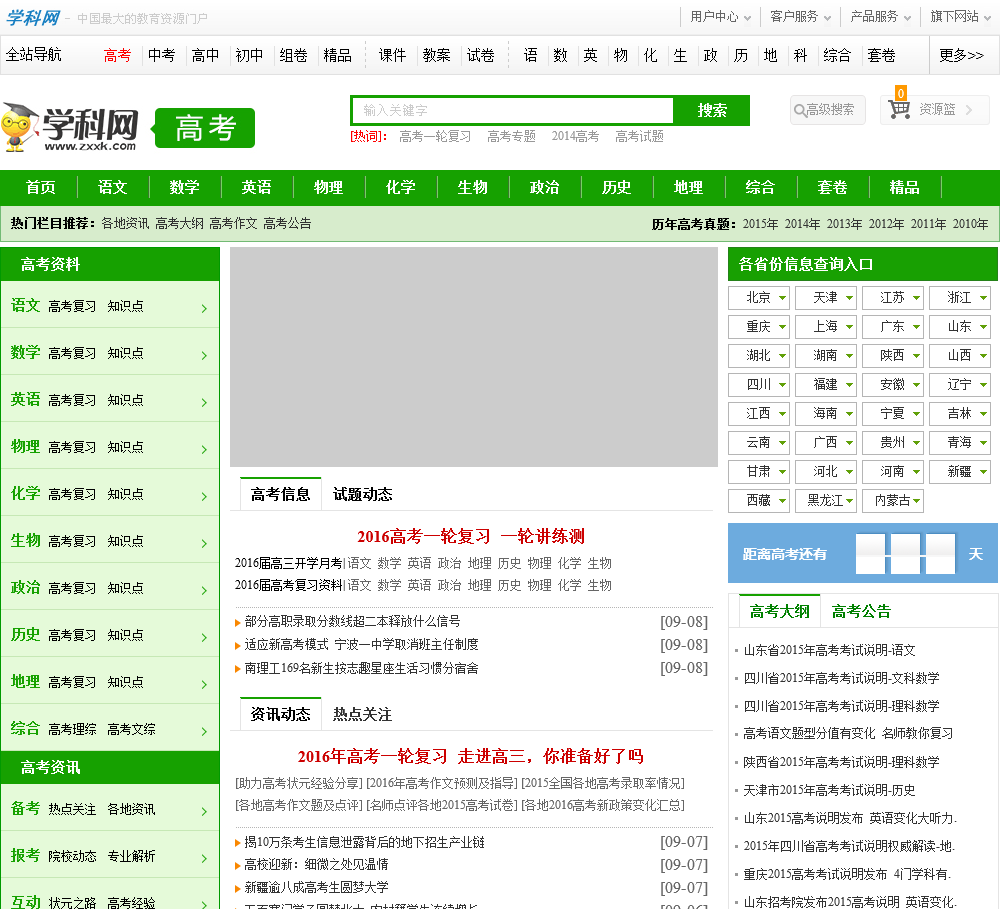This screenshot has height=909, width=1000.
Task: Open 高考作文 recommended column link
Action: [233, 223]
